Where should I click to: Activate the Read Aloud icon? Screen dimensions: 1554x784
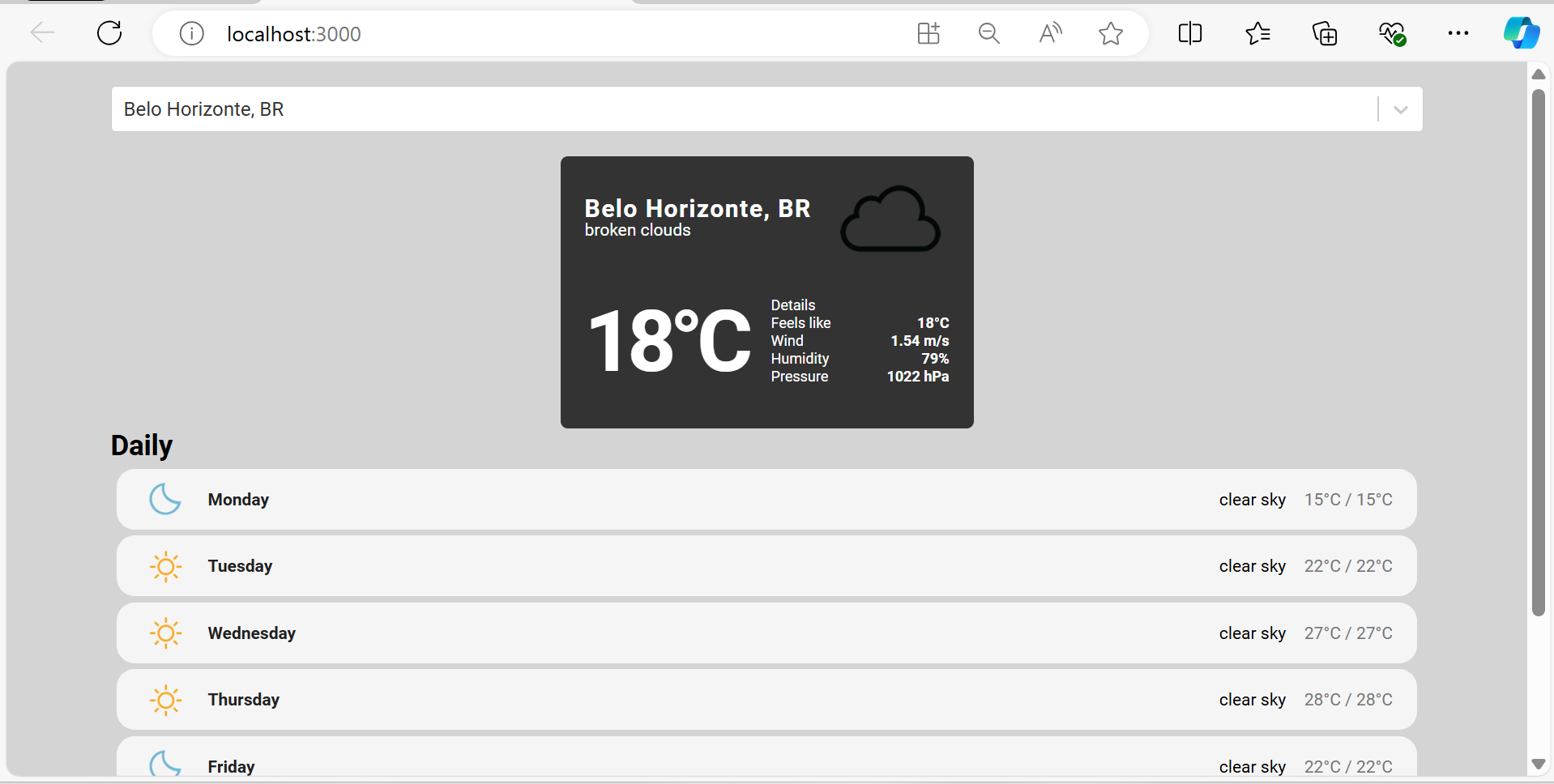[1050, 33]
